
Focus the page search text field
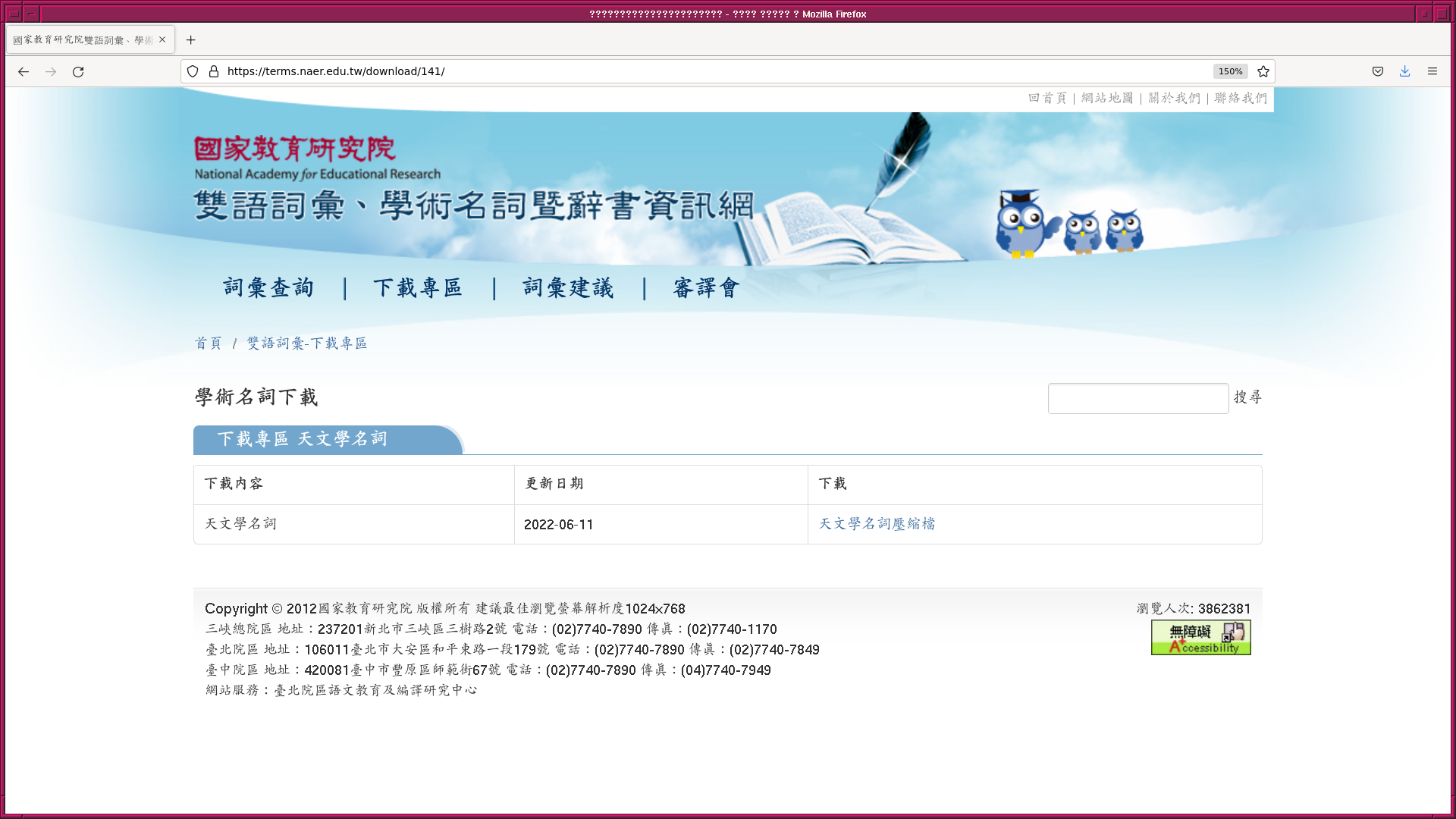(x=1137, y=398)
